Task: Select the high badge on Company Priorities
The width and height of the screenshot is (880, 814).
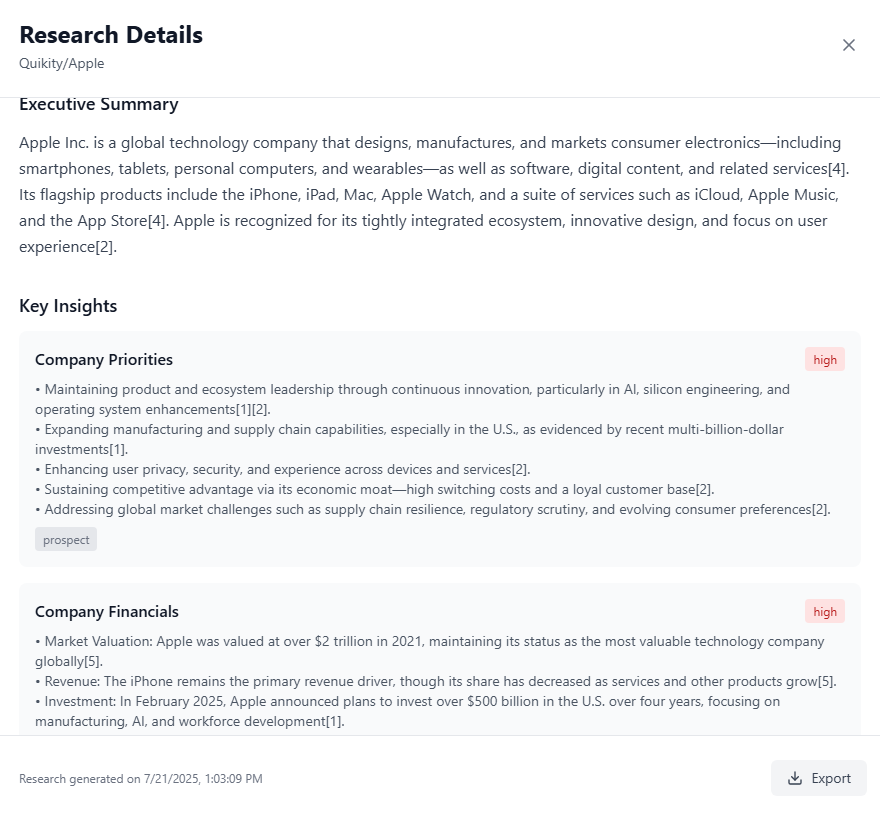Action: pyautogui.click(x=824, y=360)
